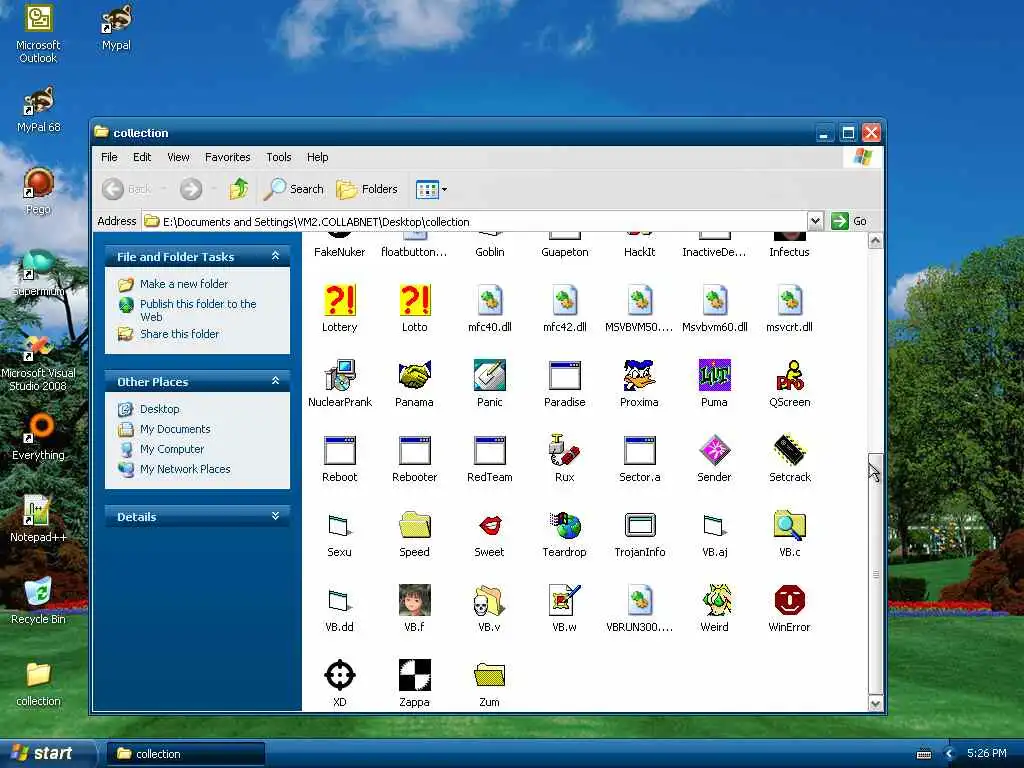Select the VBRUN300 dll file
The image size is (1024, 768).
coord(639,600)
